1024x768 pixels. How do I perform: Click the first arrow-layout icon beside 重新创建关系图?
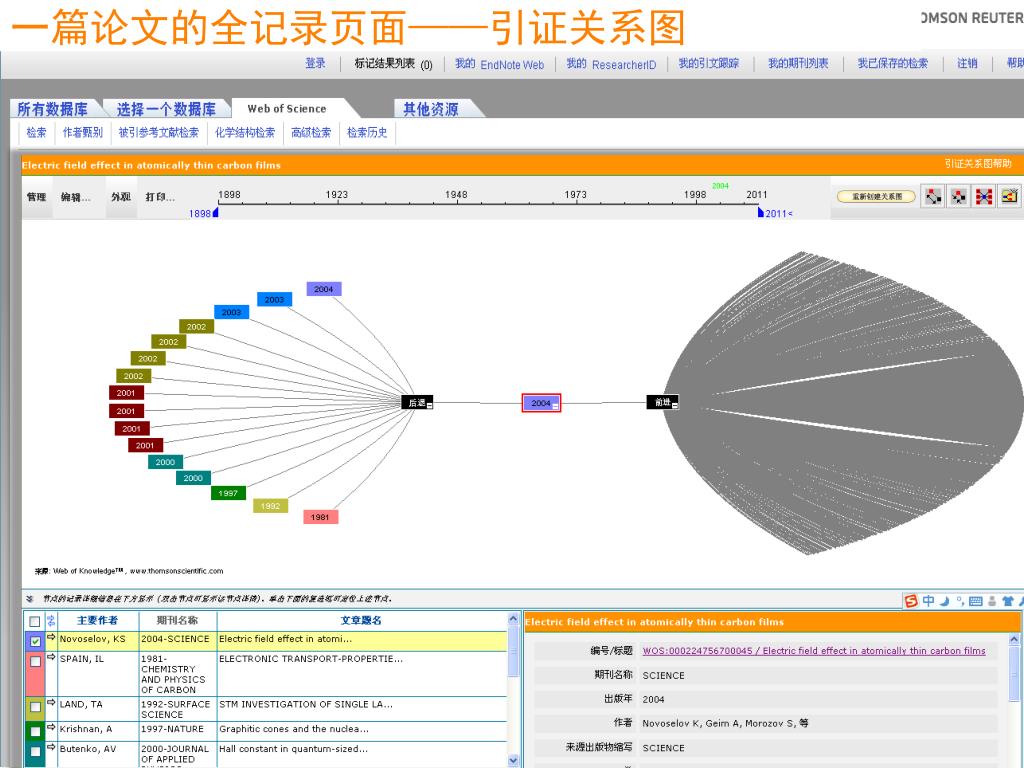pos(934,196)
